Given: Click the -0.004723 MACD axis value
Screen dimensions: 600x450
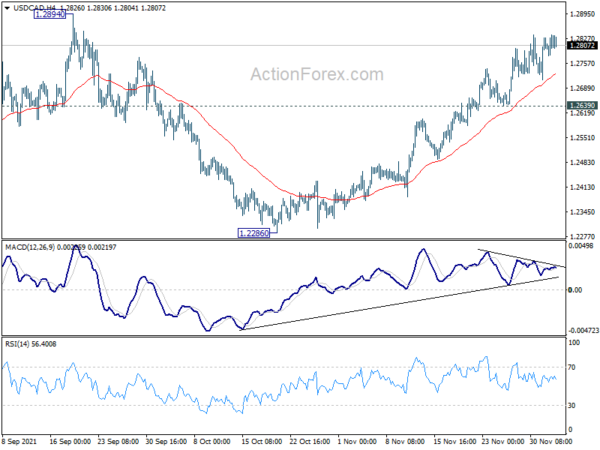Looking at the screenshot, I should tap(584, 330).
